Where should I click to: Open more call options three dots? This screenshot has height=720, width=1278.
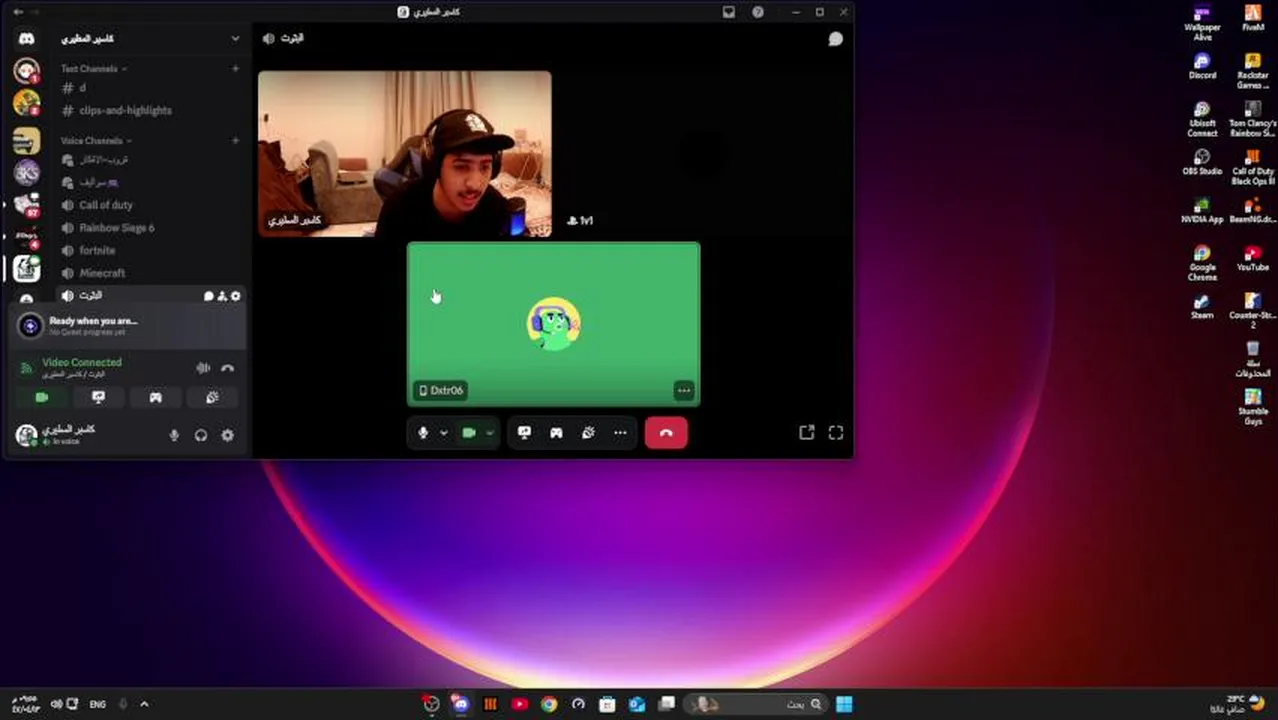tap(620, 433)
